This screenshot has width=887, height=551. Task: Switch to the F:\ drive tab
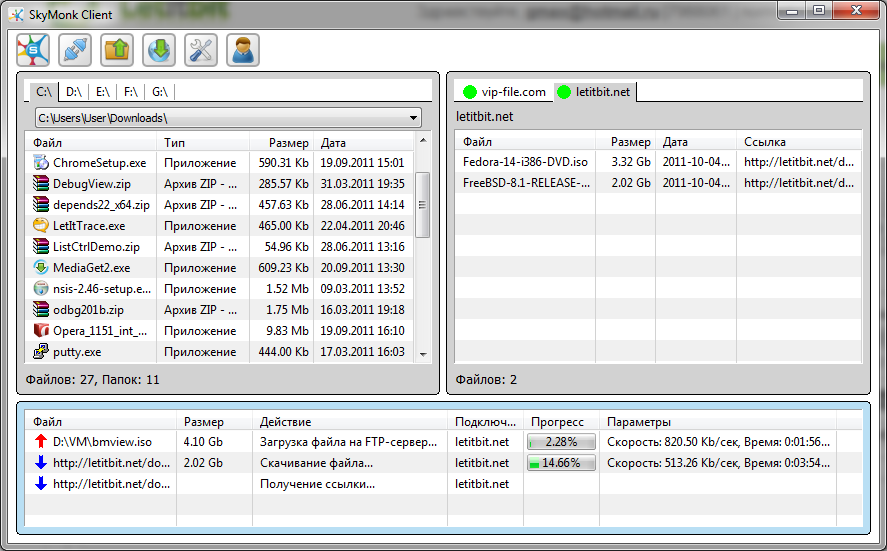[131, 92]
